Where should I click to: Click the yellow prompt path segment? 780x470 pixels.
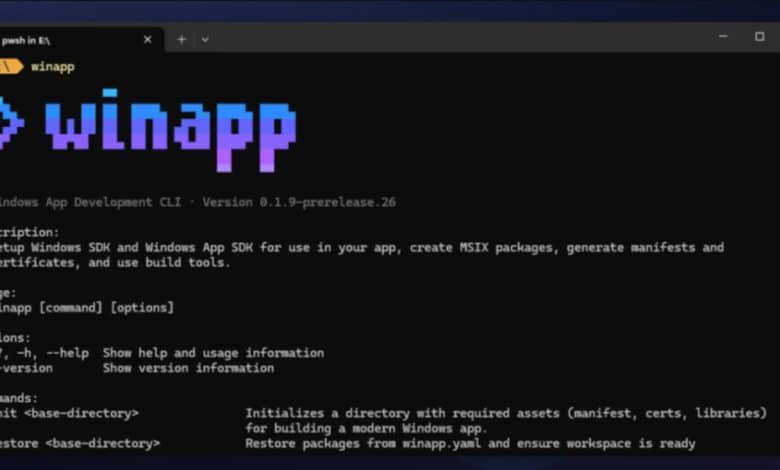coord(10,66)
